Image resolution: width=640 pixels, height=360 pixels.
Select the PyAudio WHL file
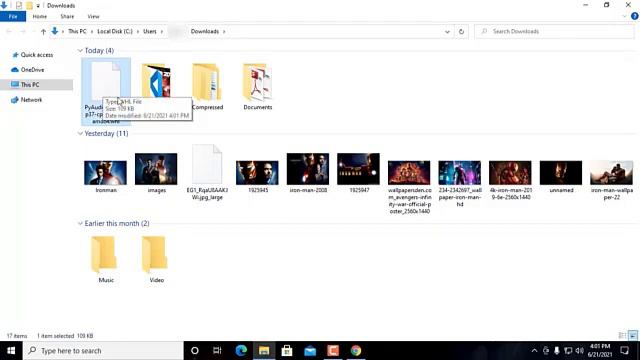point(106,91)
